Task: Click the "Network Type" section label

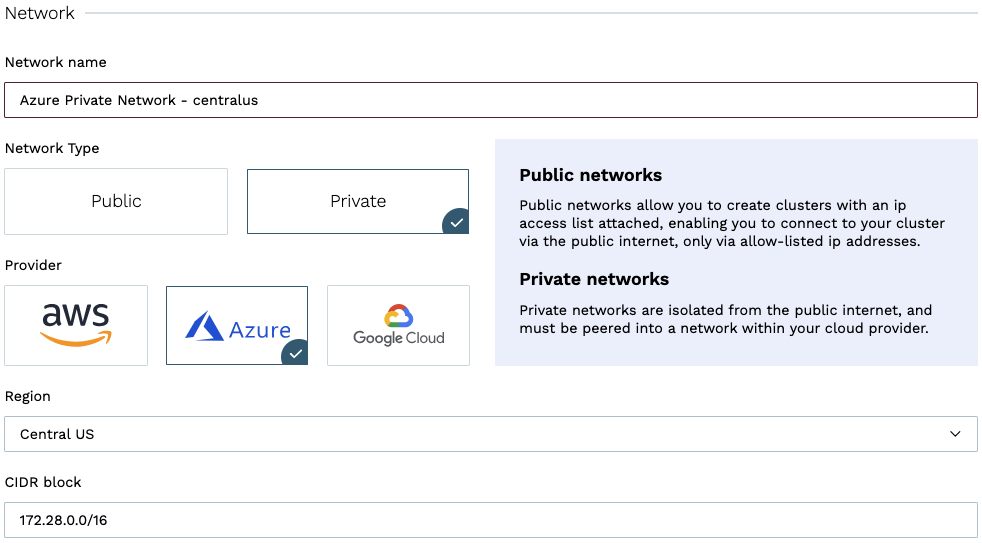Action: coord(52,148)
